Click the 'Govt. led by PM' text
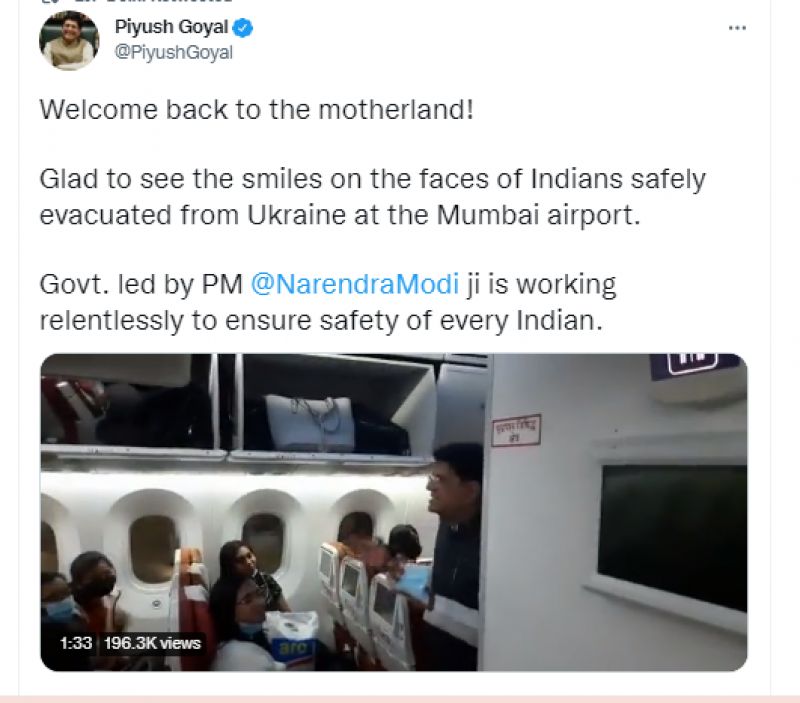 click(x=141, y=284)
